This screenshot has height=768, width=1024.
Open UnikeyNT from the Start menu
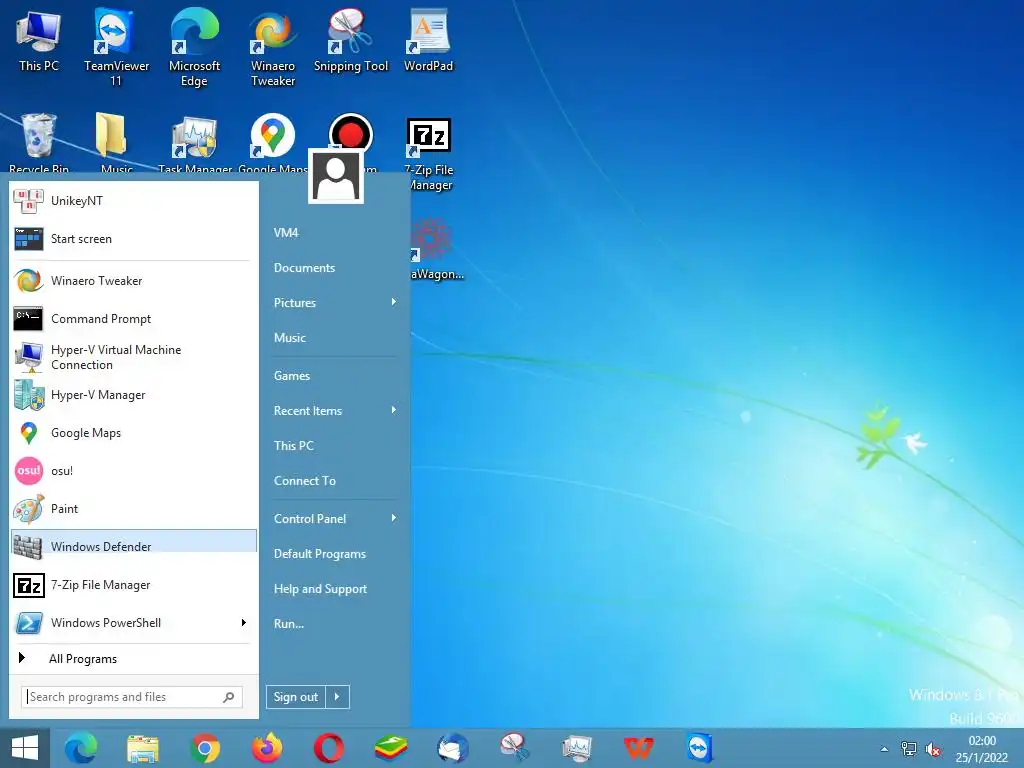(134, 200)
